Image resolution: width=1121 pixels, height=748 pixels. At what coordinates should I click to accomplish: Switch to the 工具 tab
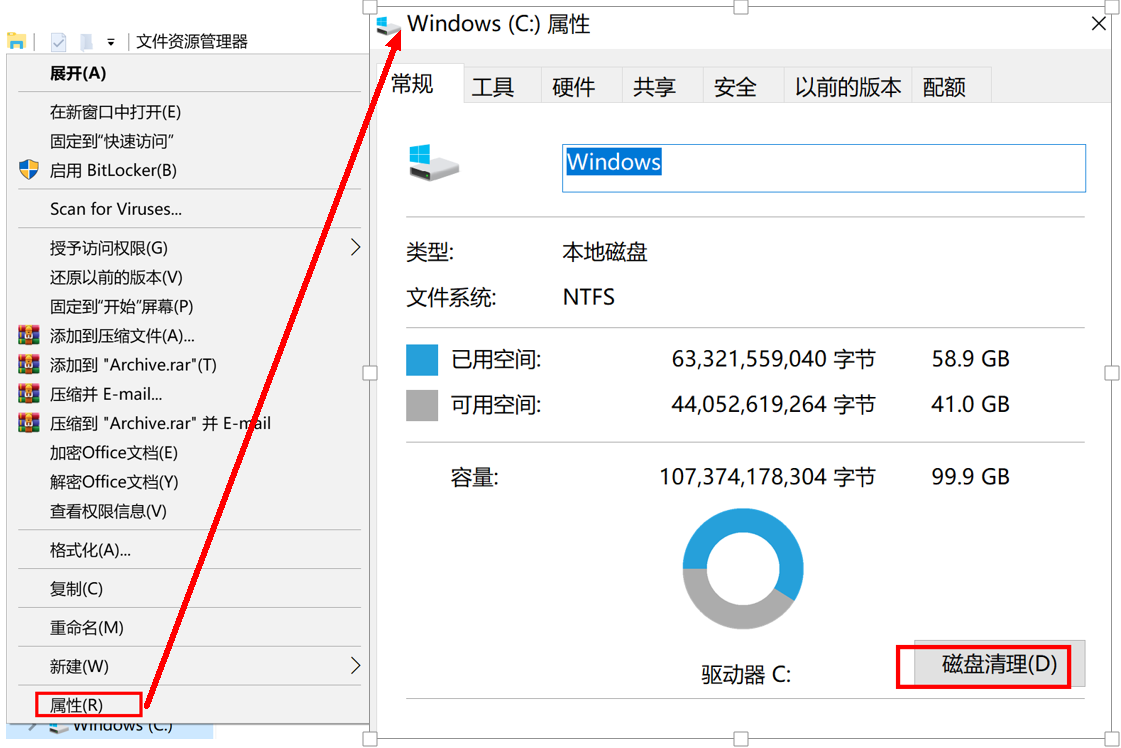(x=493, y=87)
